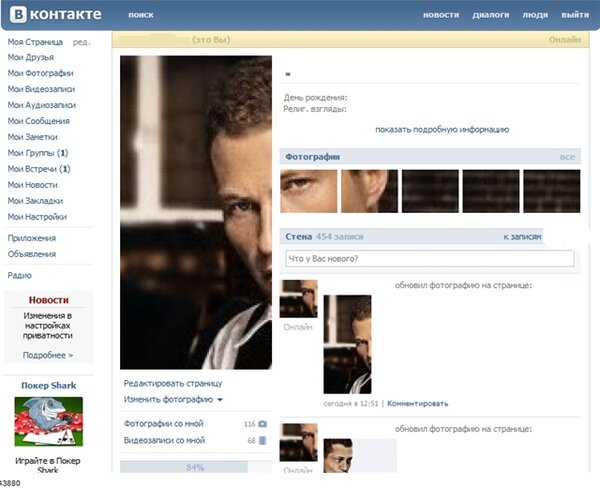Open диалоги in the top navigation

click(x=491, y=15)
